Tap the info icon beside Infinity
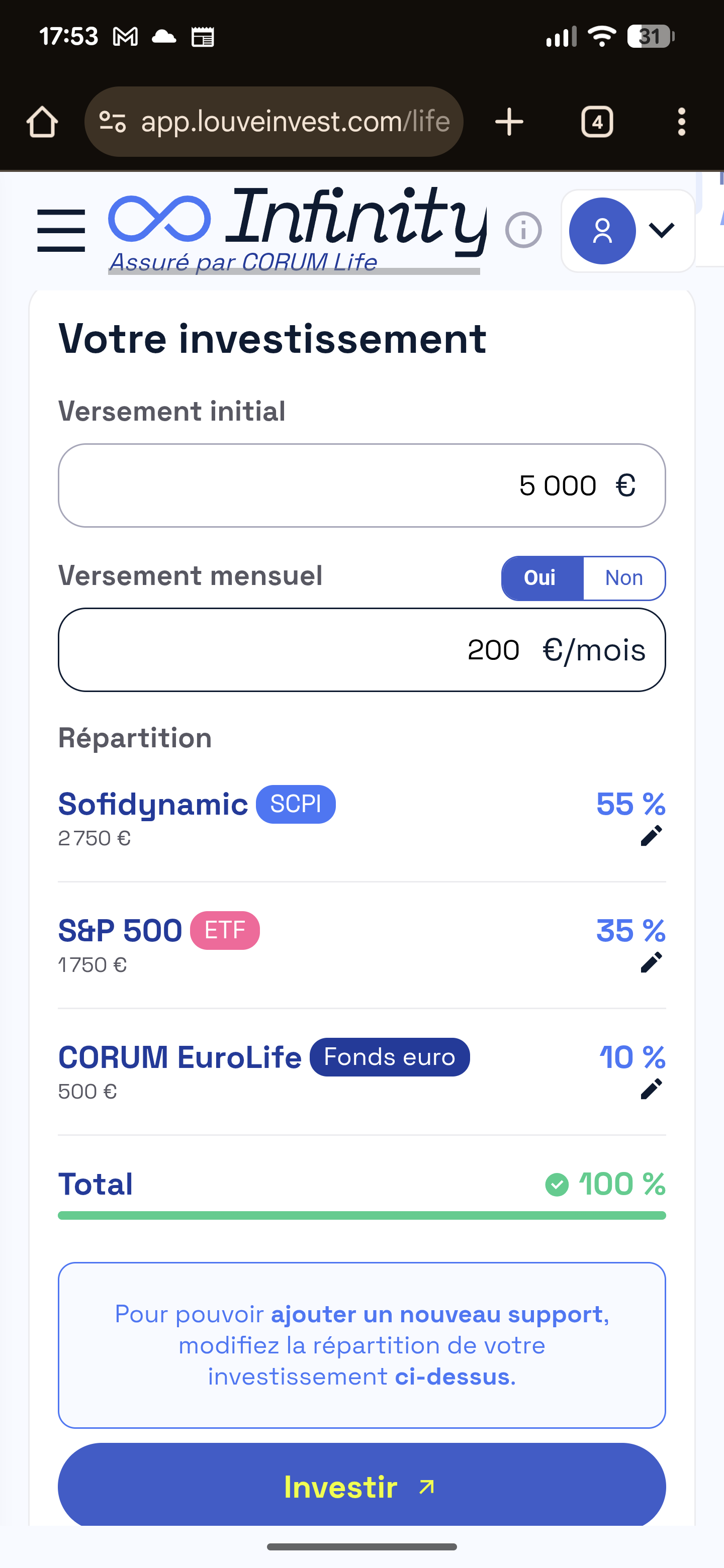The height and width of the screenshot is (1568, 724). (x=523, y=230)
